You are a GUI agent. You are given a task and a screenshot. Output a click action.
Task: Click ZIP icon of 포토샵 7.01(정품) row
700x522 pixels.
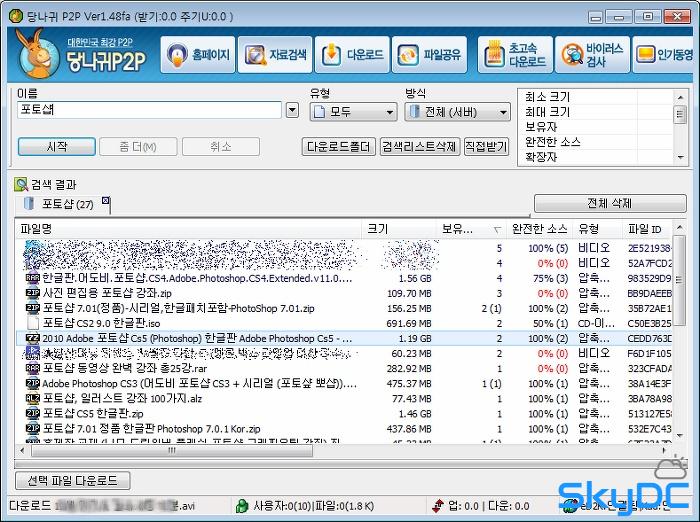(x=33, y=309)
